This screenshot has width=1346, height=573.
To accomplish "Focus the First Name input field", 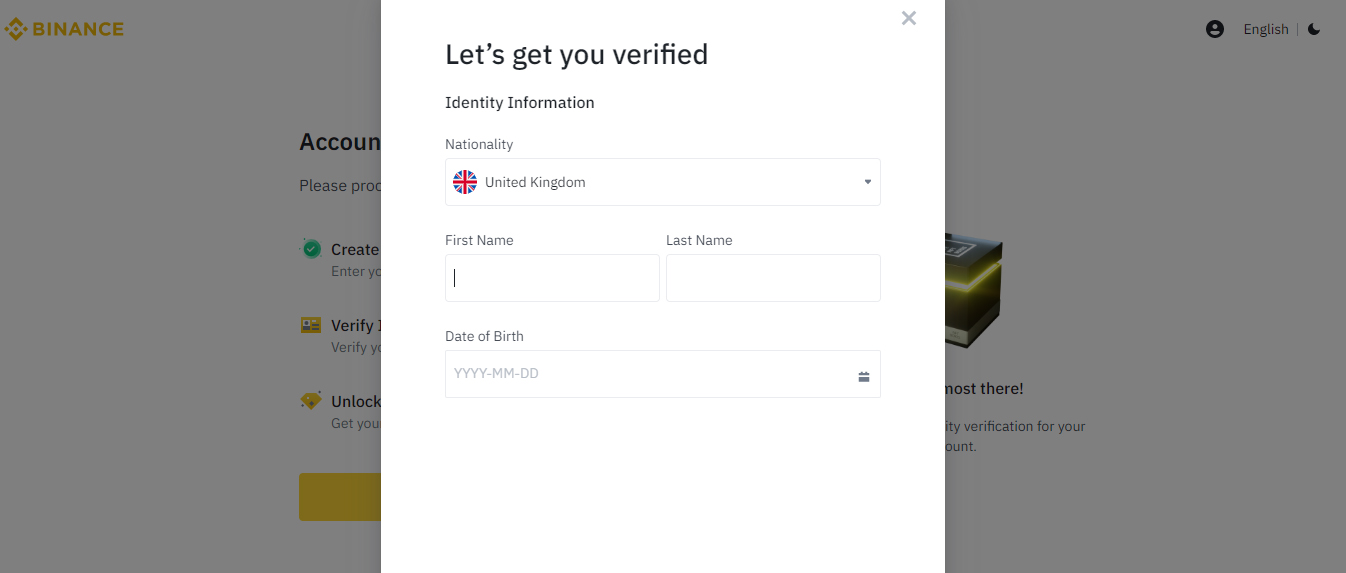I will coord(552,278).
